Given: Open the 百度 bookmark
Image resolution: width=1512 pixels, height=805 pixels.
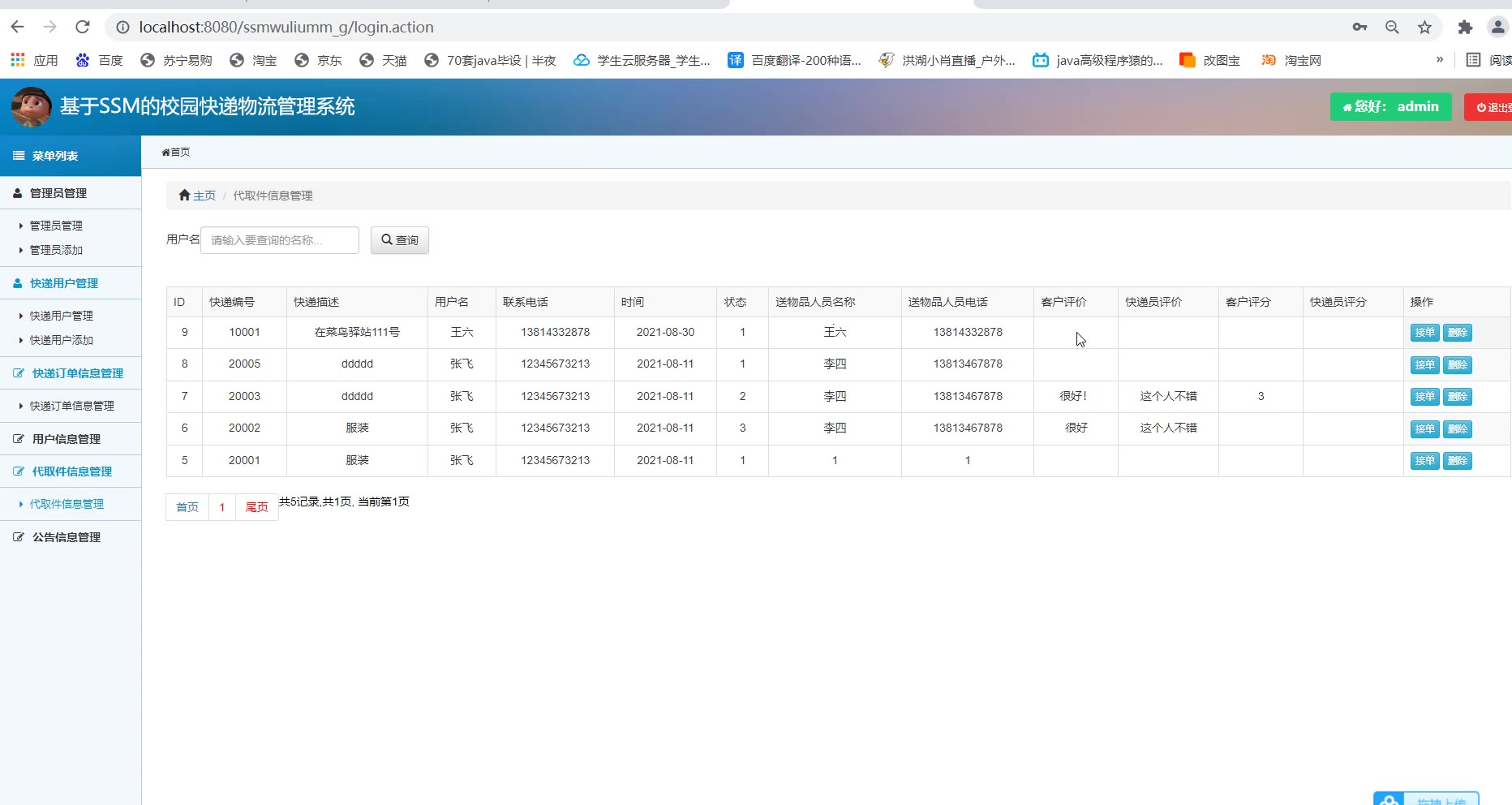Looking at the screenshot, I should click(x=100, y=60).
